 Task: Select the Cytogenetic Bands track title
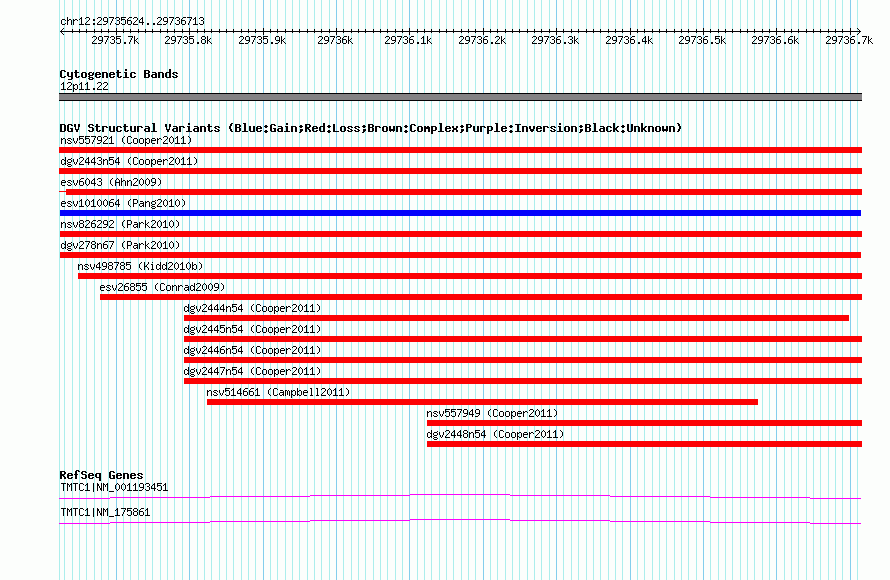[119, 74]
